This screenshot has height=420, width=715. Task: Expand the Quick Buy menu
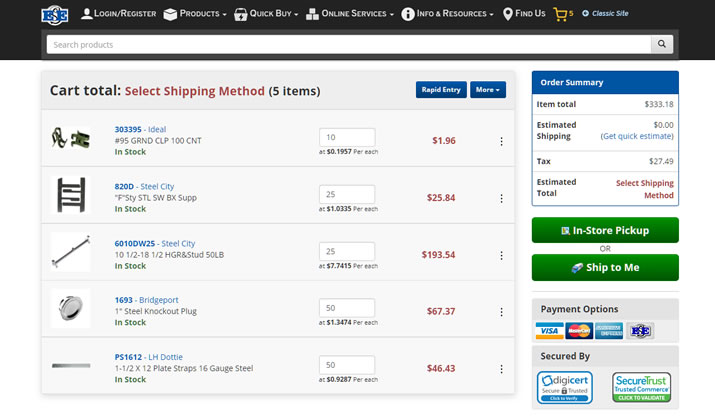click(266, 14)
